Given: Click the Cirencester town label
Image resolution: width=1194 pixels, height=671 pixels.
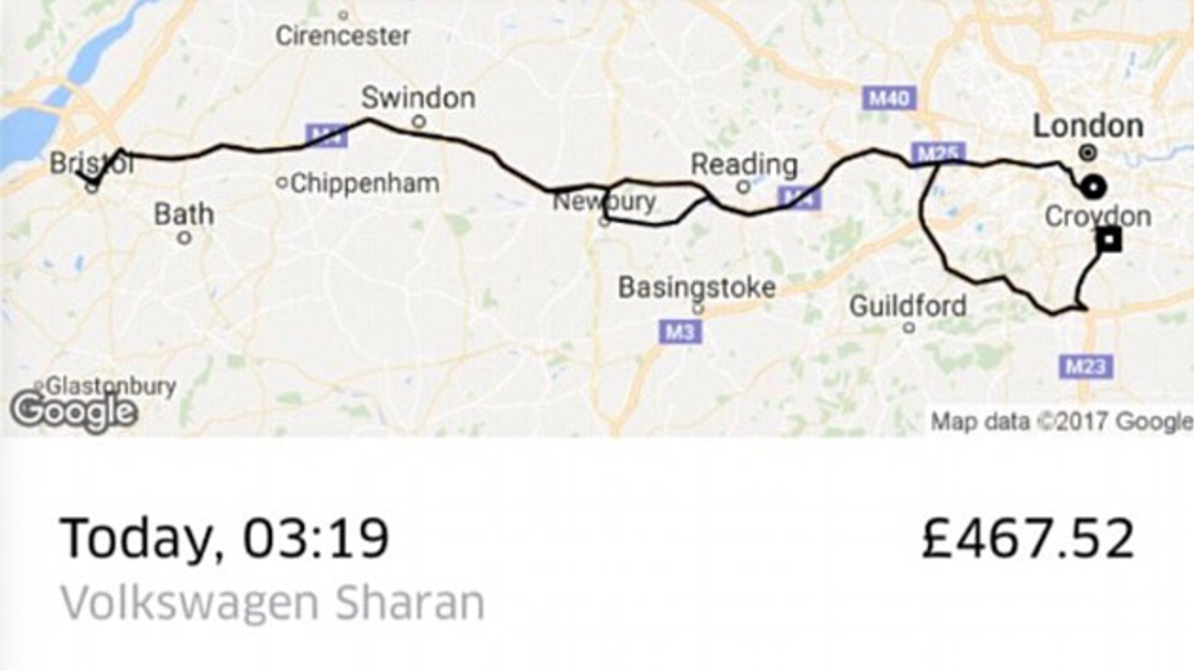Looking at the screenshot, I should [343, 35].
